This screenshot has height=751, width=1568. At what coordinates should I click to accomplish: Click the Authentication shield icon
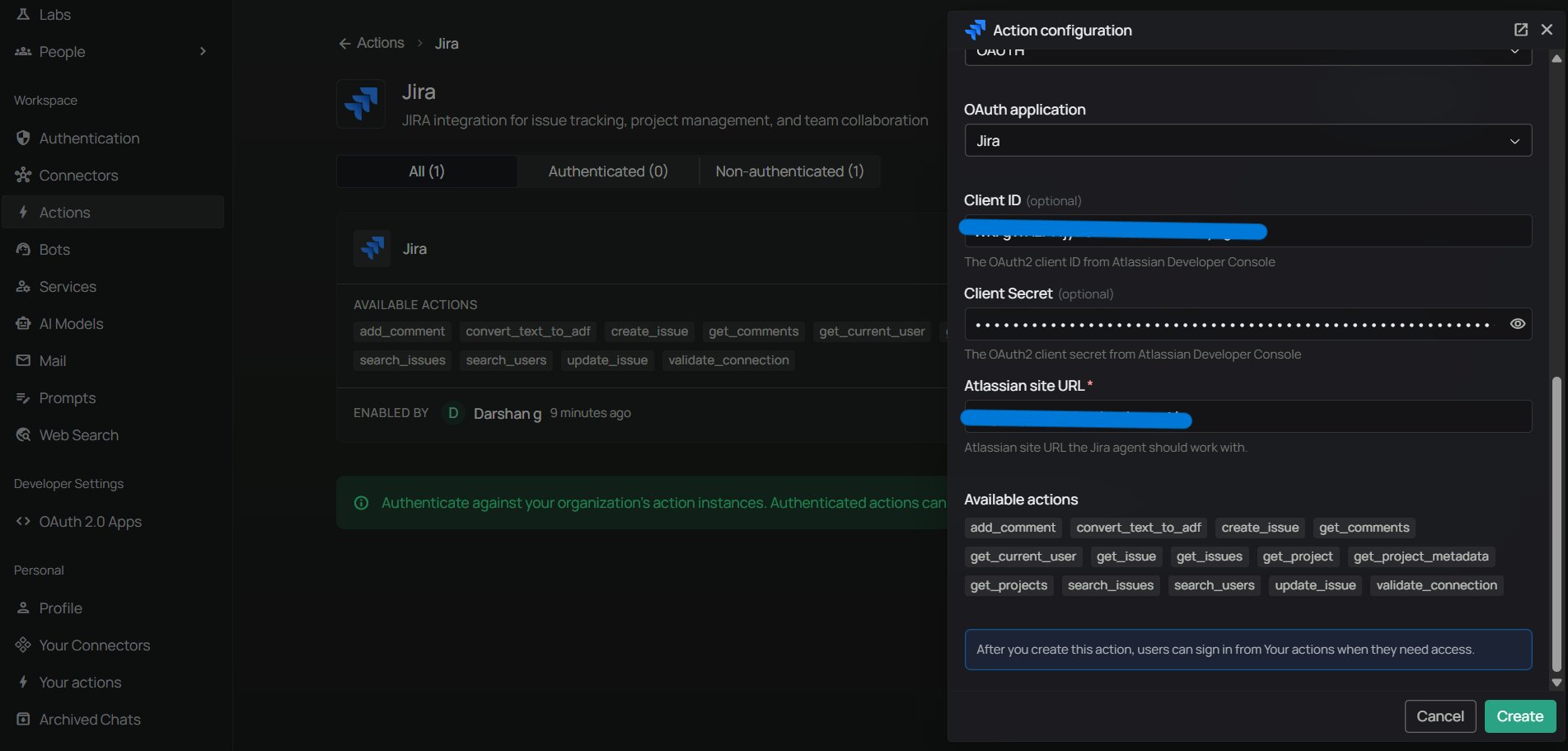[23, 138]
